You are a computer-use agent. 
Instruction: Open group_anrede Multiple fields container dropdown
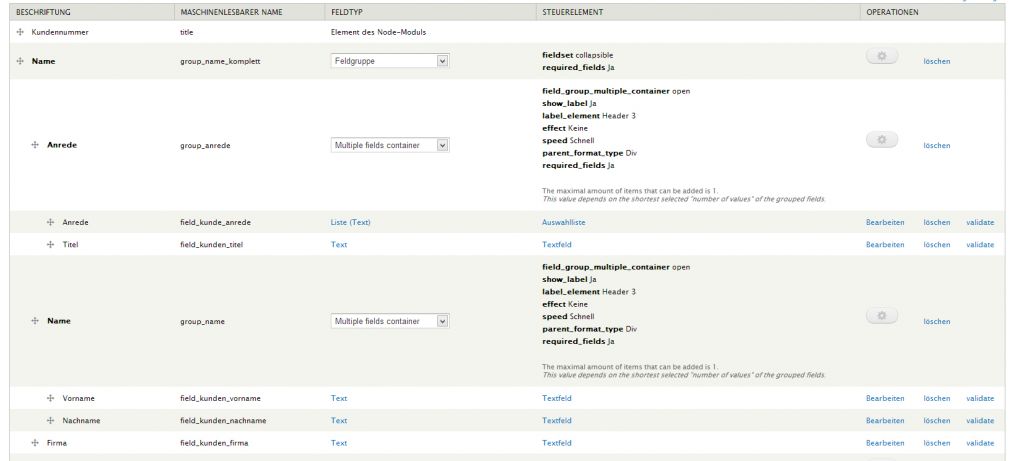point(390,145)
